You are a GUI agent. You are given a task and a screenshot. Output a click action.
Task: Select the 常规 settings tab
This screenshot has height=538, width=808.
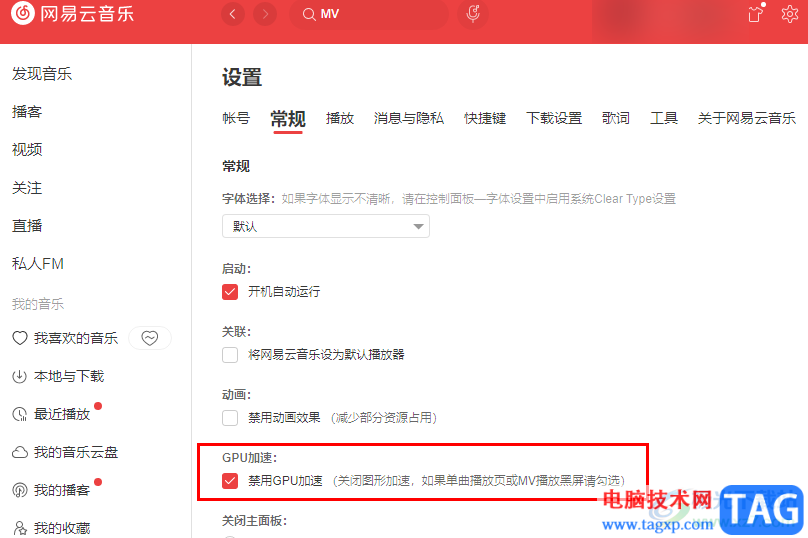coord(288,119)
